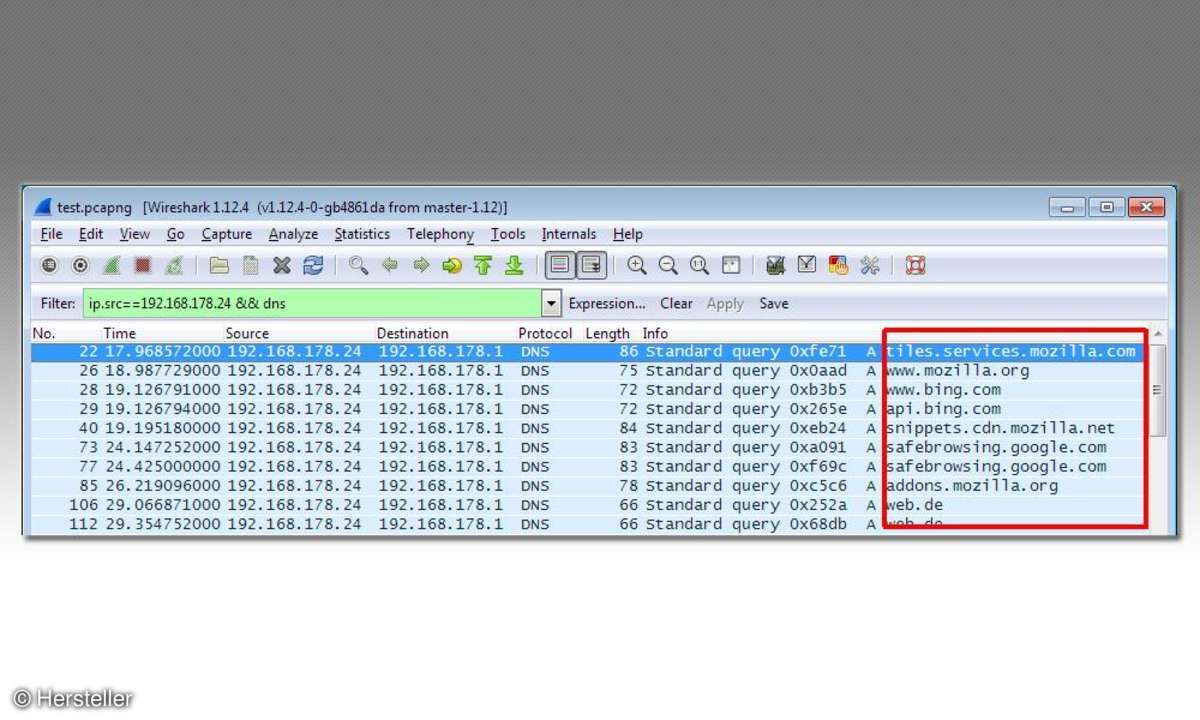The height and width of the screenshot is (720, 1200).
Task: Open the capture interfaces list icon
Action: point(49,265)
